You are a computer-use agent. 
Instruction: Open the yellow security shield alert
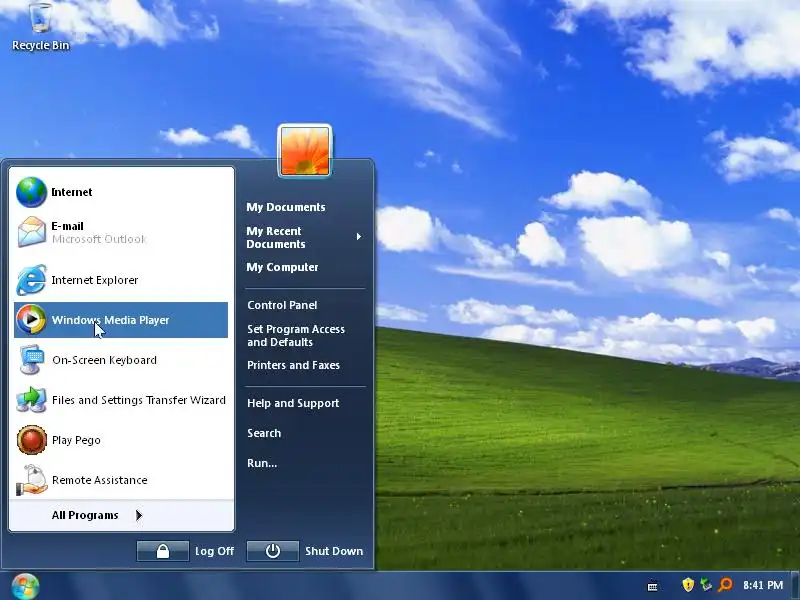pyautogui.click(x=688, y=585)
